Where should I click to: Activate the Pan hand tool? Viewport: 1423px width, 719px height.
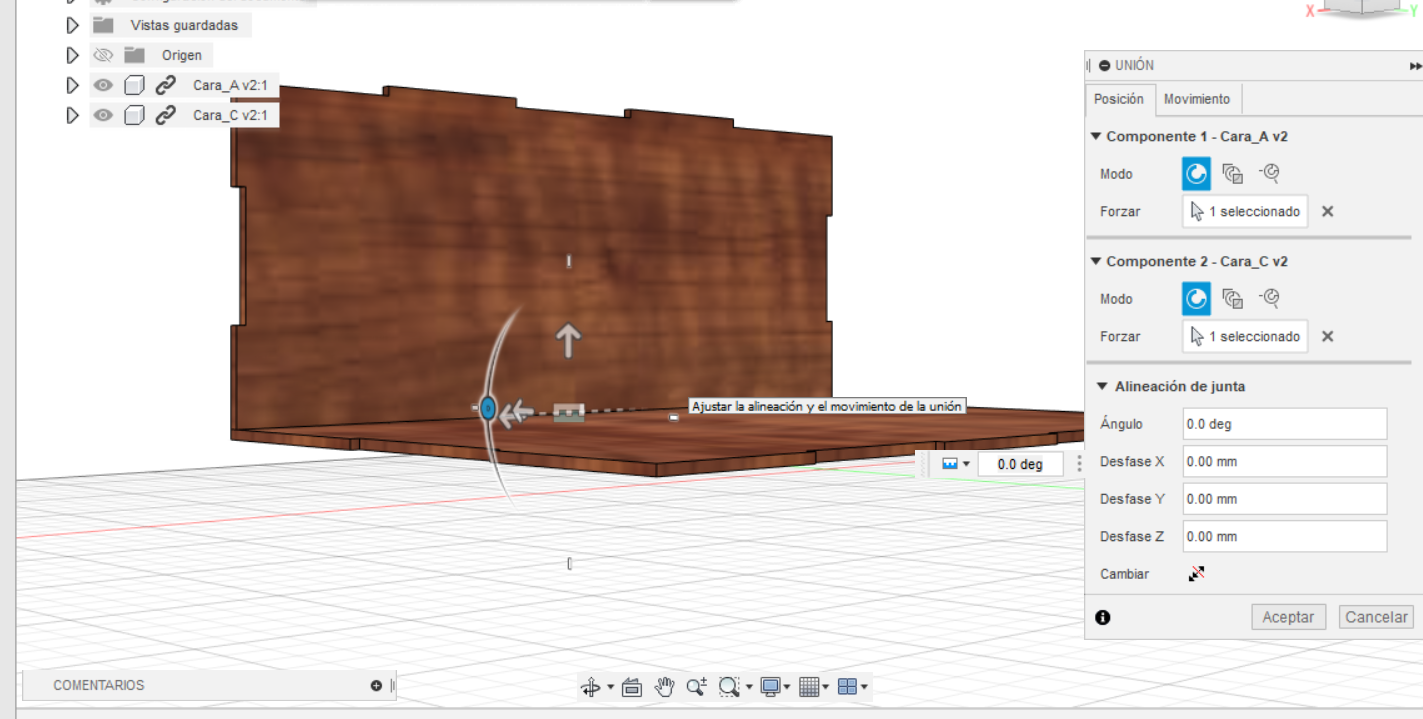tap(664, 687)
